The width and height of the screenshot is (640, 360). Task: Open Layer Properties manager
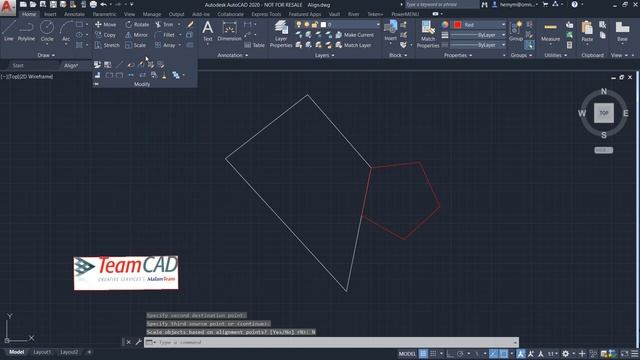click(x=281, y=34)
